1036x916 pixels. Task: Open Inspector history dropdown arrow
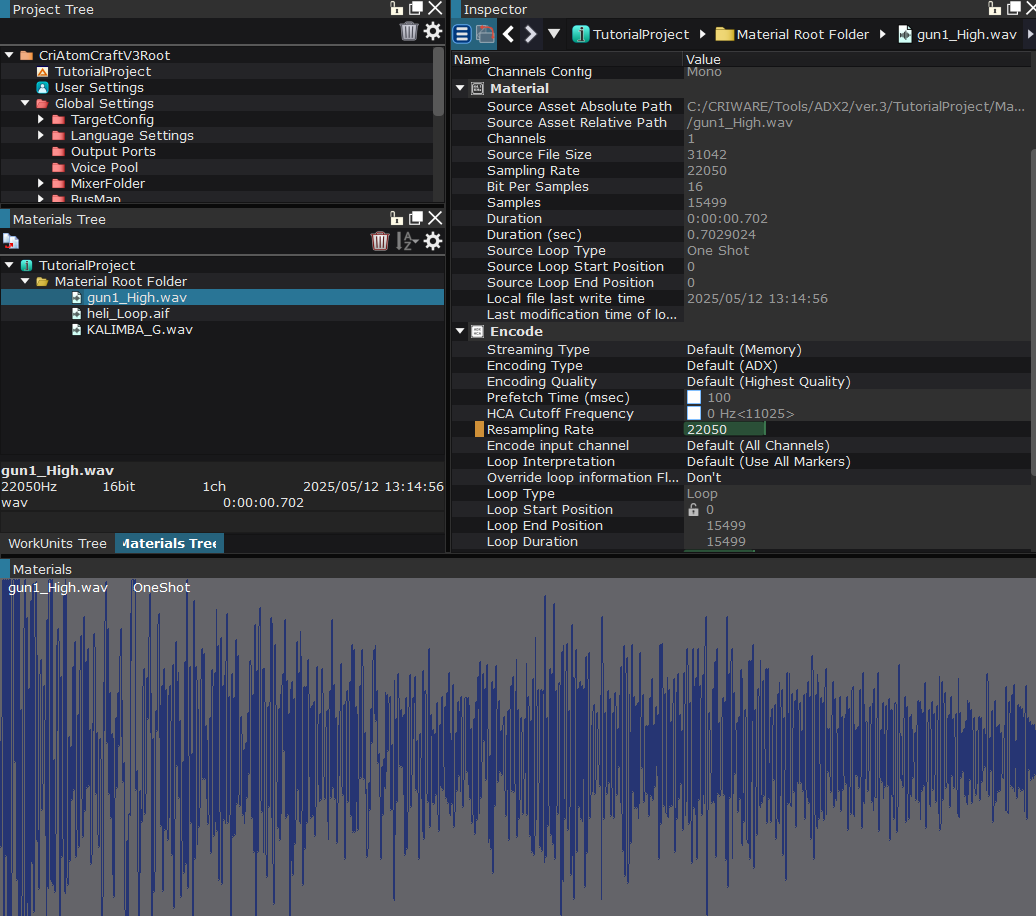pyautogui.click(x=554, y=34)
